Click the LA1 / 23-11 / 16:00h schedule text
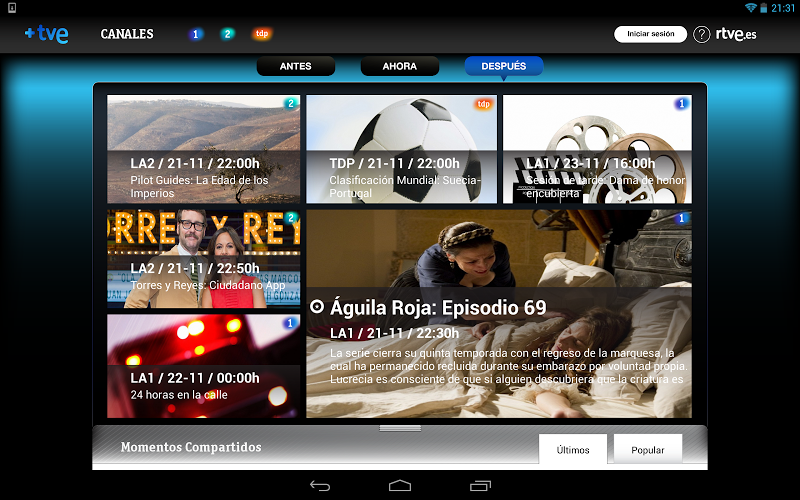This screenshot has height=500, width=800. (x=590, y=163)
